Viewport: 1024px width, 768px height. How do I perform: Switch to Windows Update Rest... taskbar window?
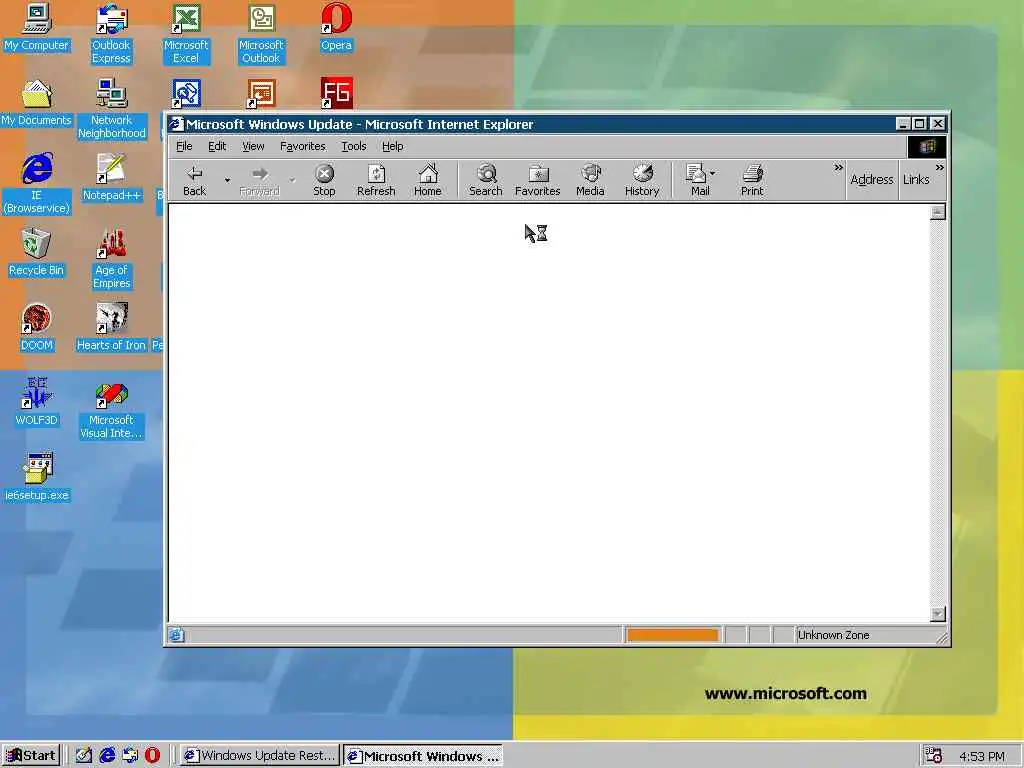(261, 756)
